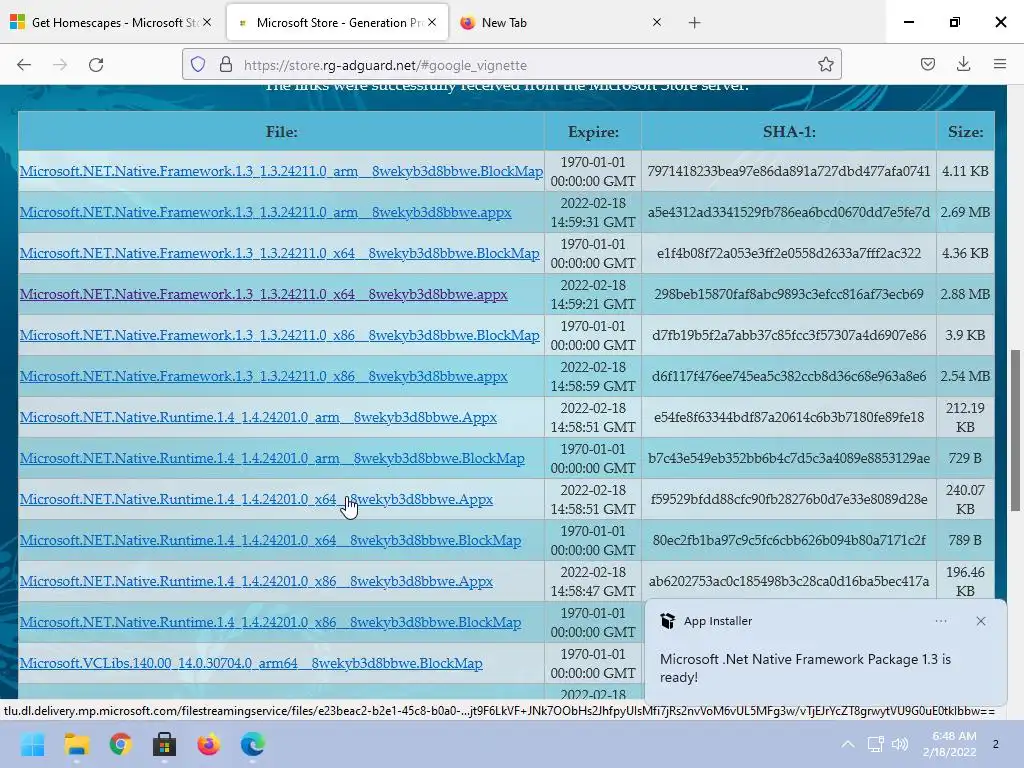The width and height of the screenshot is (1024, 768).
Task: Select SHA-1 hash starting with 298beb15870
Action: point(789,295)
